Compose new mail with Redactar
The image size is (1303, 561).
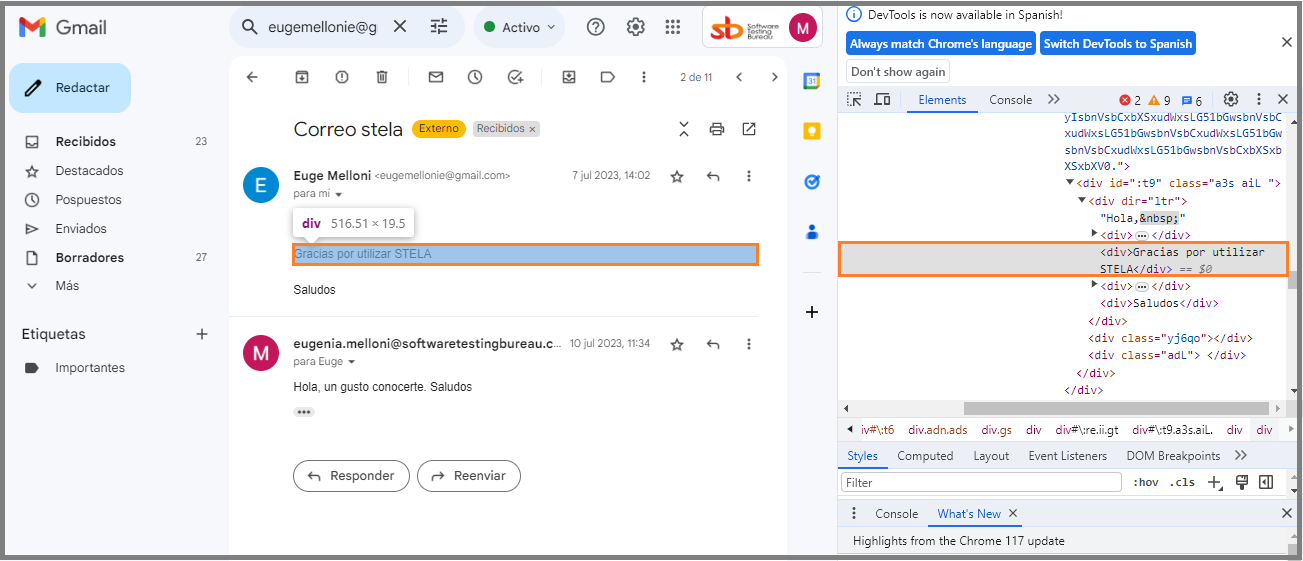click(70, 88)
